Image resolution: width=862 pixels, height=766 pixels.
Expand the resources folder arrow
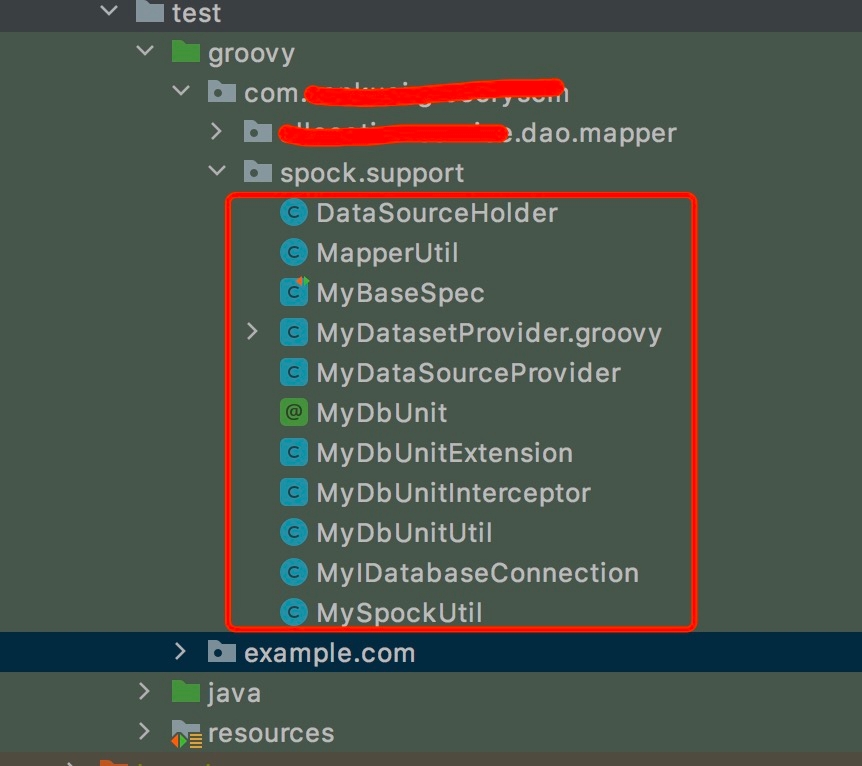point(146,732)
